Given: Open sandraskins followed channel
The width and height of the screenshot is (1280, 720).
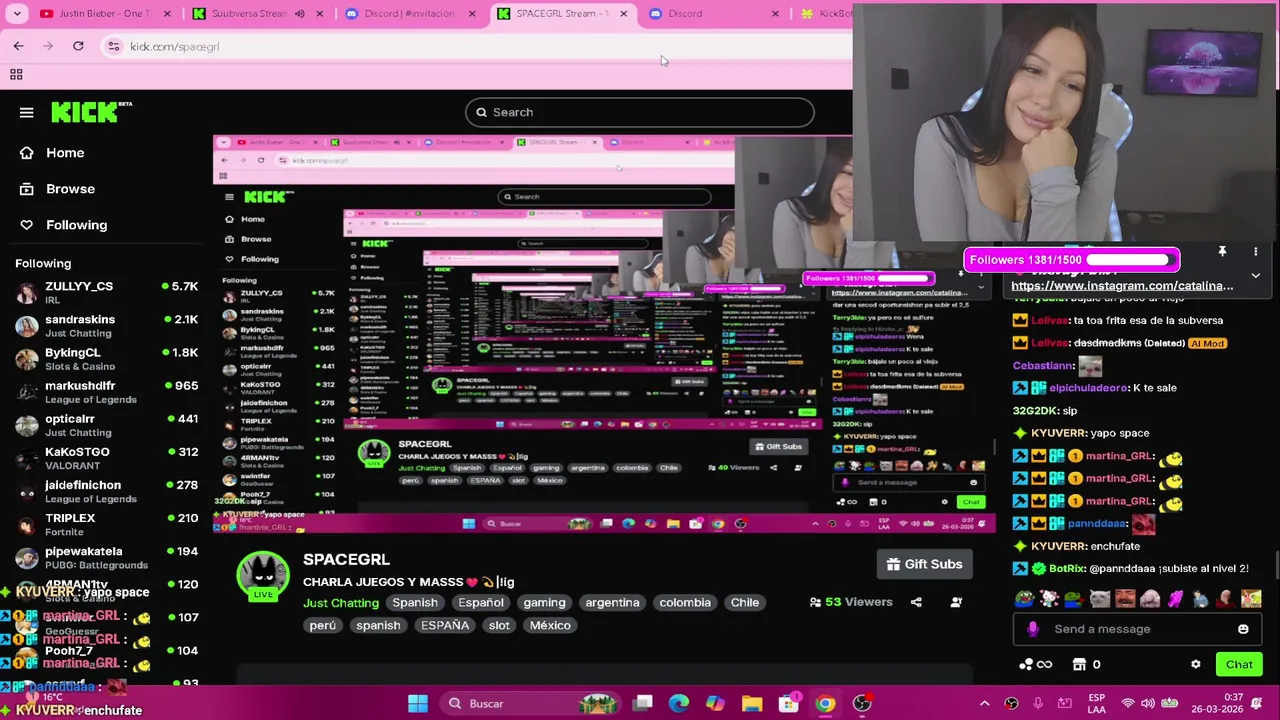Looking at the screenshot, I should 105,326.
